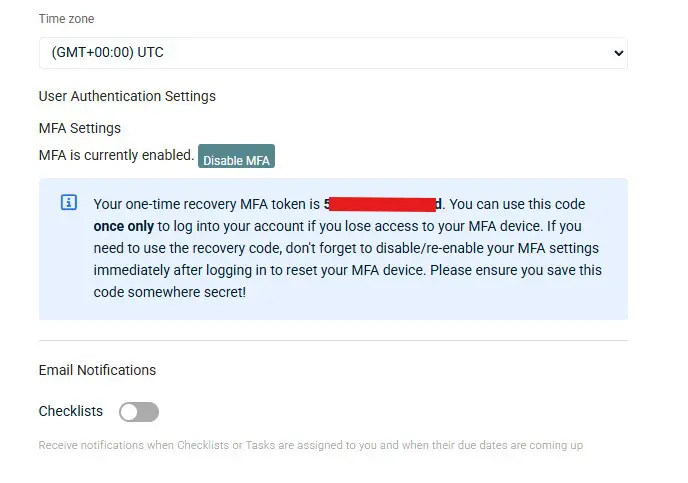Image resolution: width=688 pixels, height=483 pixels.
Task: Click the info icon in the MFA notice
Action: [x=69, y=203]
